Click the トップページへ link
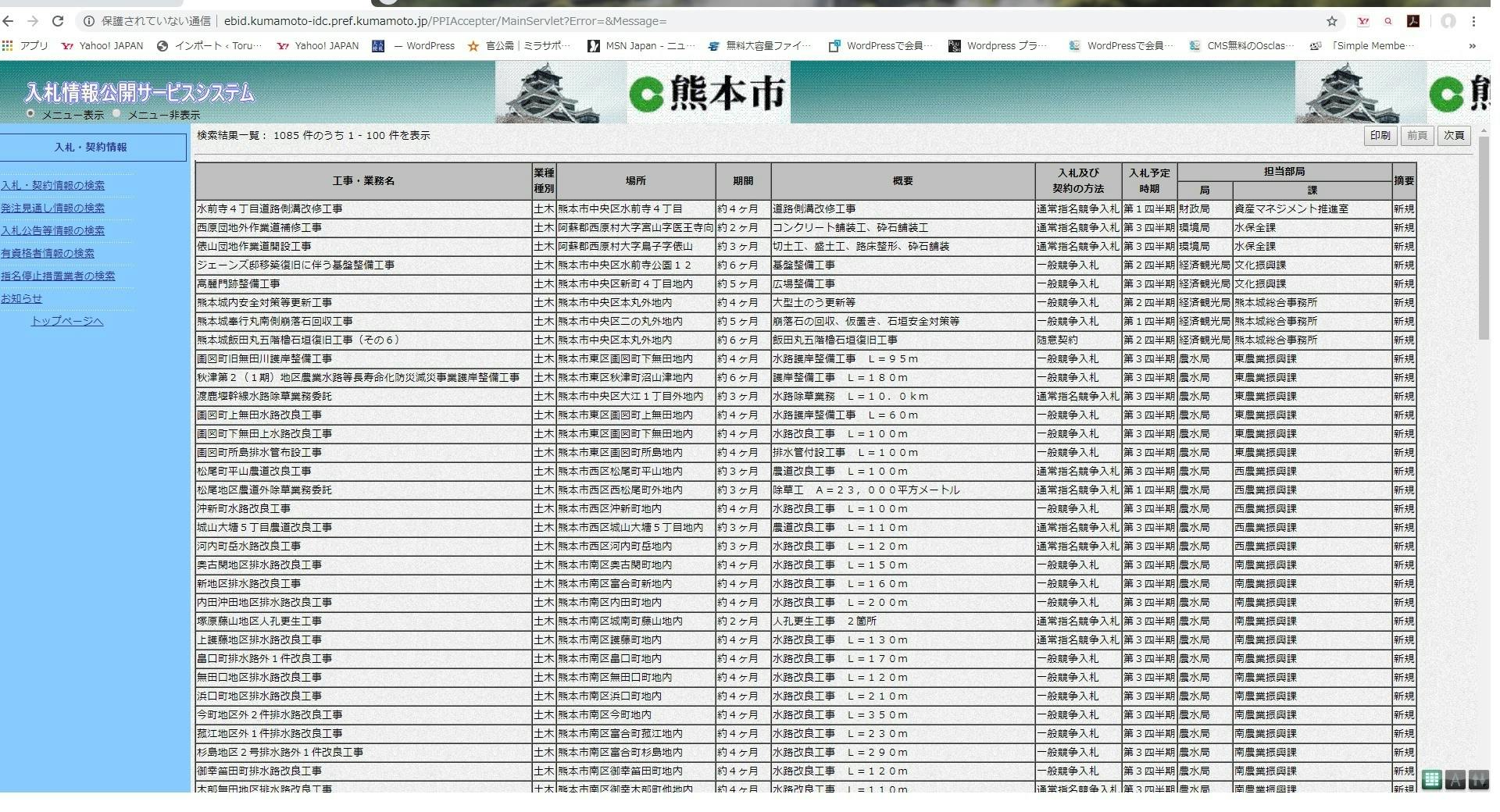1500x812 pixels. [67, 321]
